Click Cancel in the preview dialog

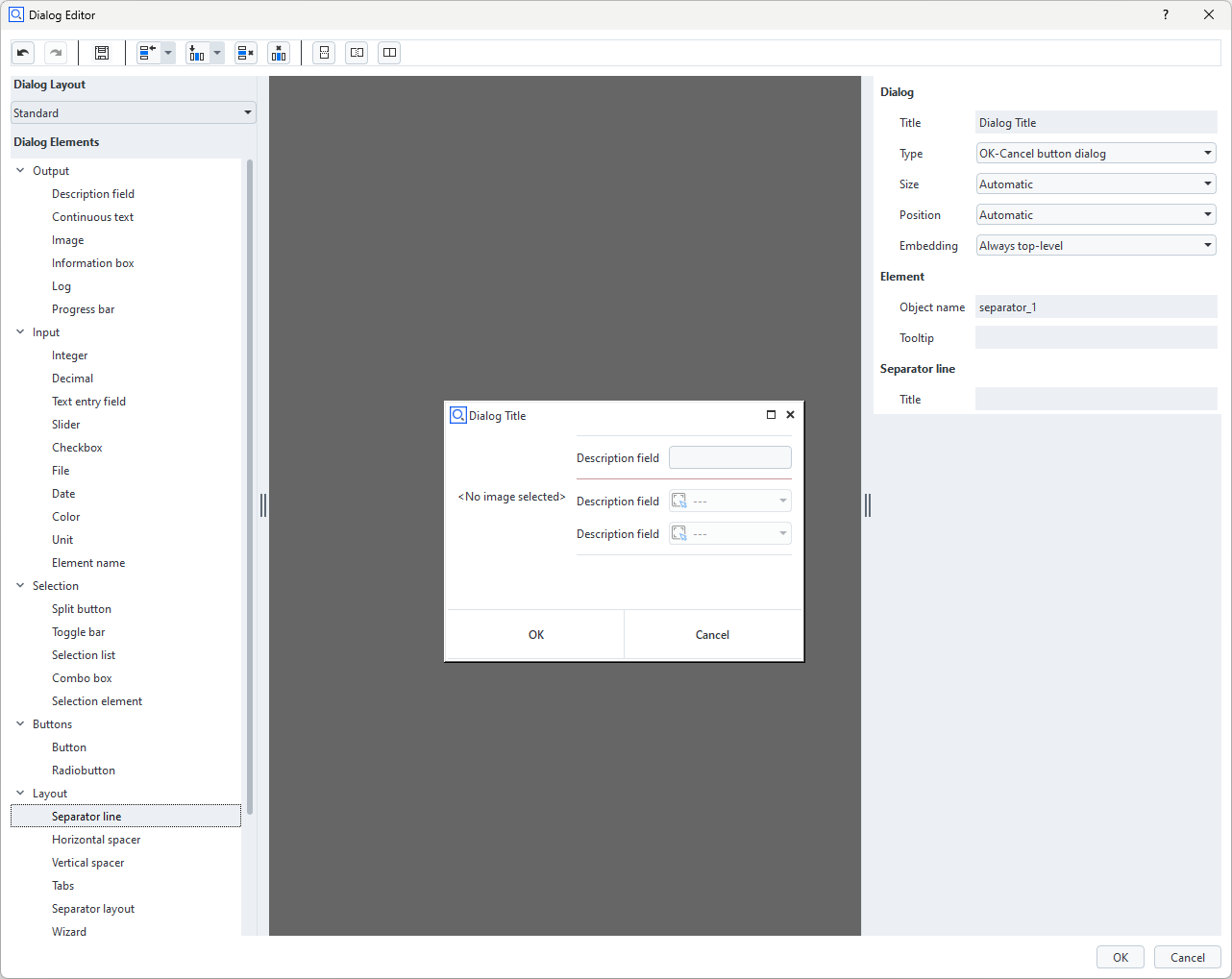click(712, 634)
